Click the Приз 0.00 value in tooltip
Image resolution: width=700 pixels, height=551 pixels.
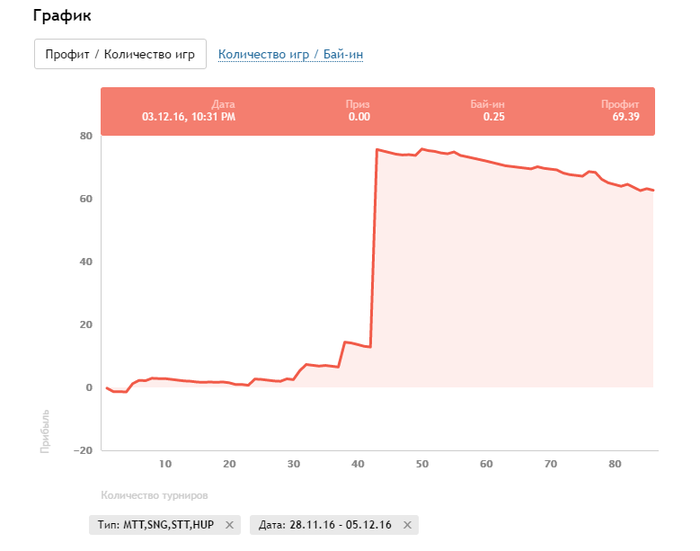(x=358, y=117)
